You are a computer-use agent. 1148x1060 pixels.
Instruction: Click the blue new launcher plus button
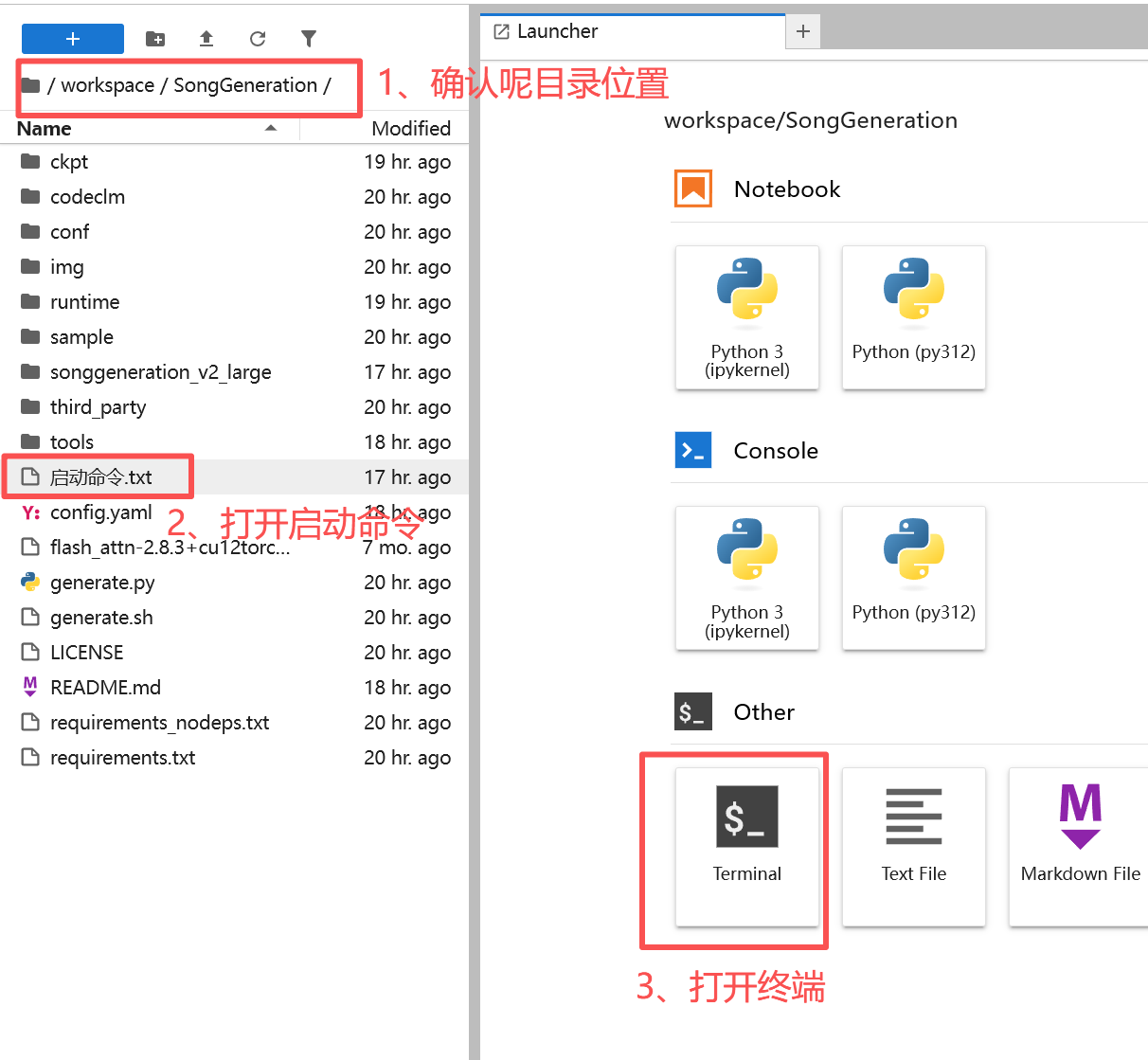(73, 39)
